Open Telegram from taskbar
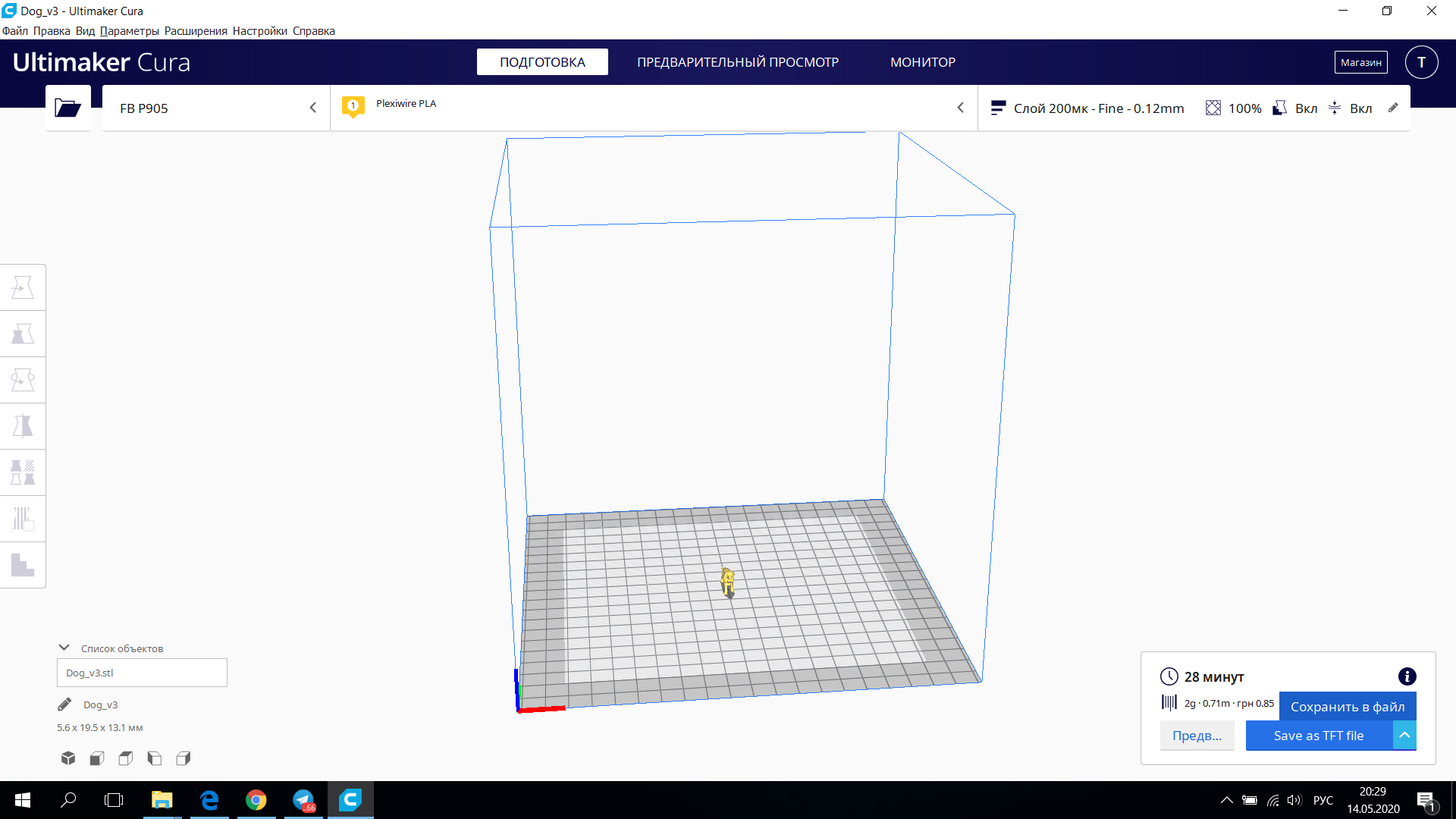The image size is (1456, 819). pyautogui.click(x=303, y=800)
